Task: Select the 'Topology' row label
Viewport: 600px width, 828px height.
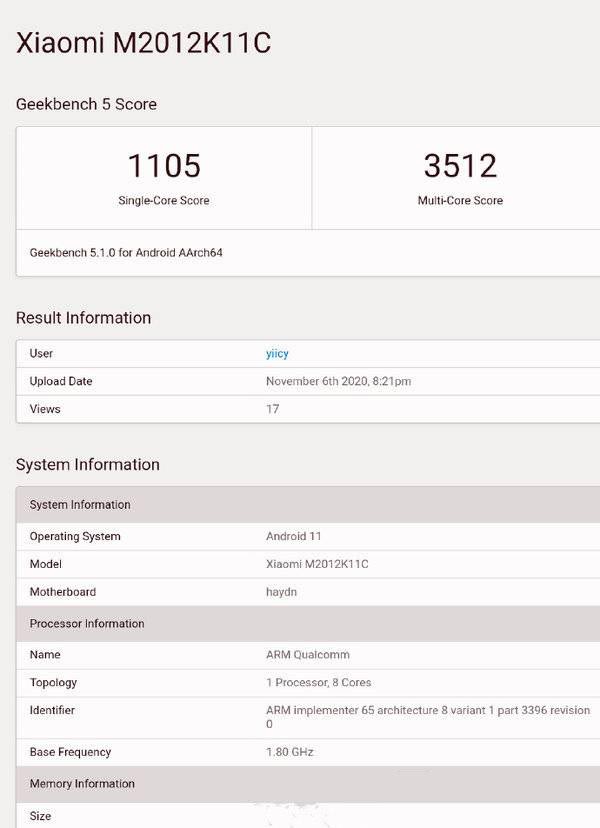Action: (53, 683)
